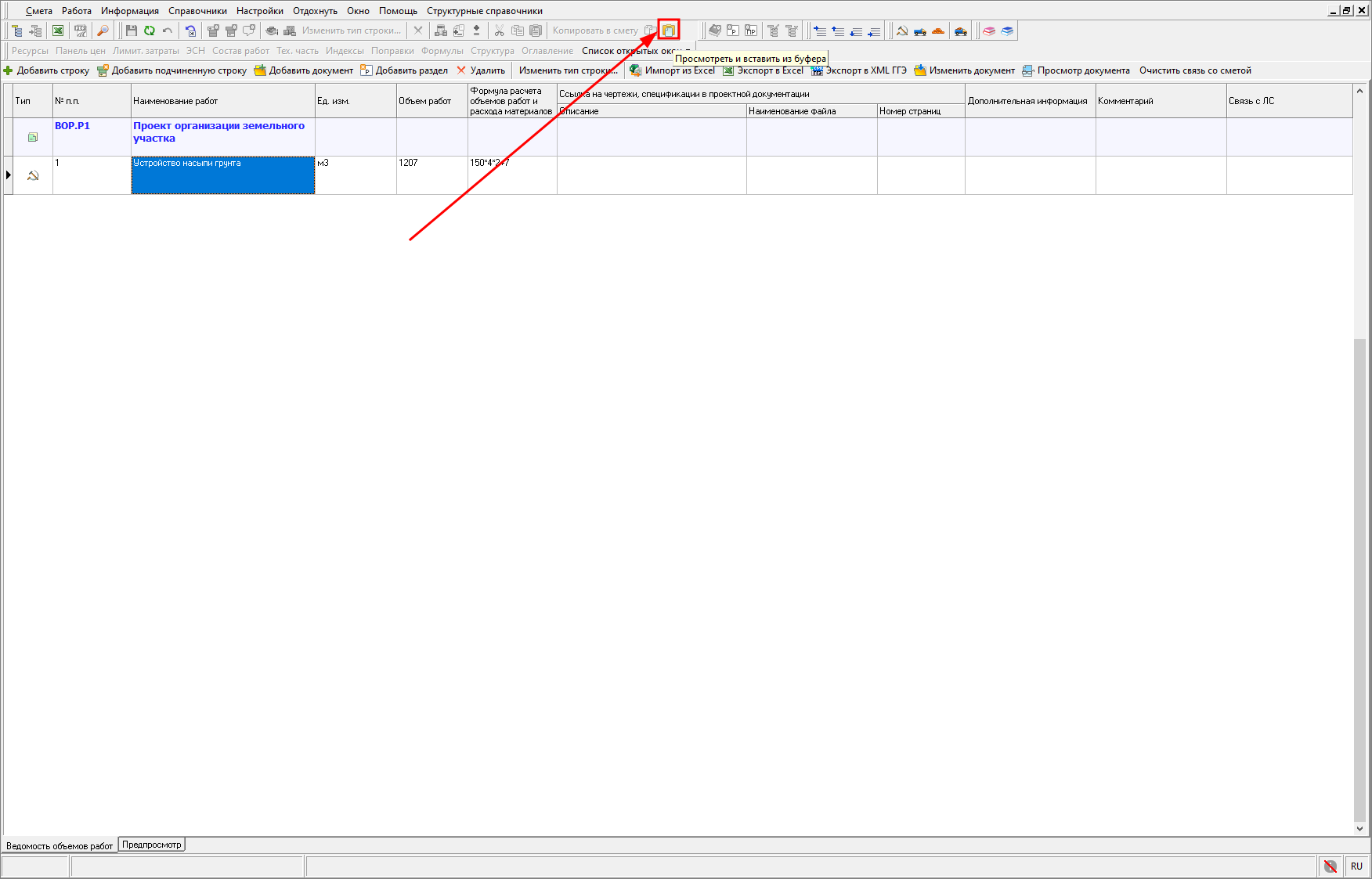Click the orange bricks materials icon
The width and height of the screenshot is (1372, 879).
pos(938,31)
